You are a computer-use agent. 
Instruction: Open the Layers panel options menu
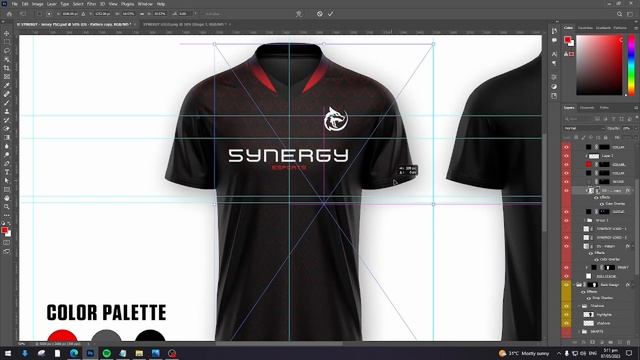point(636,108)
